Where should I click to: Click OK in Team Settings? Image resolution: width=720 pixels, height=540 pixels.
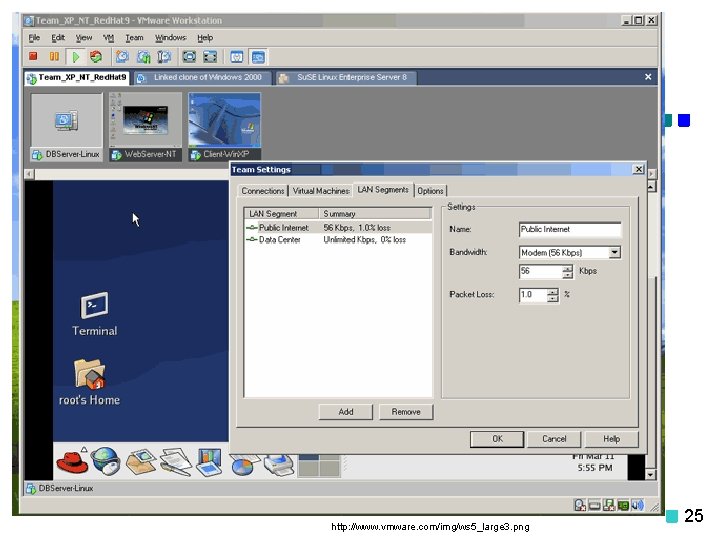pos(497,439)
